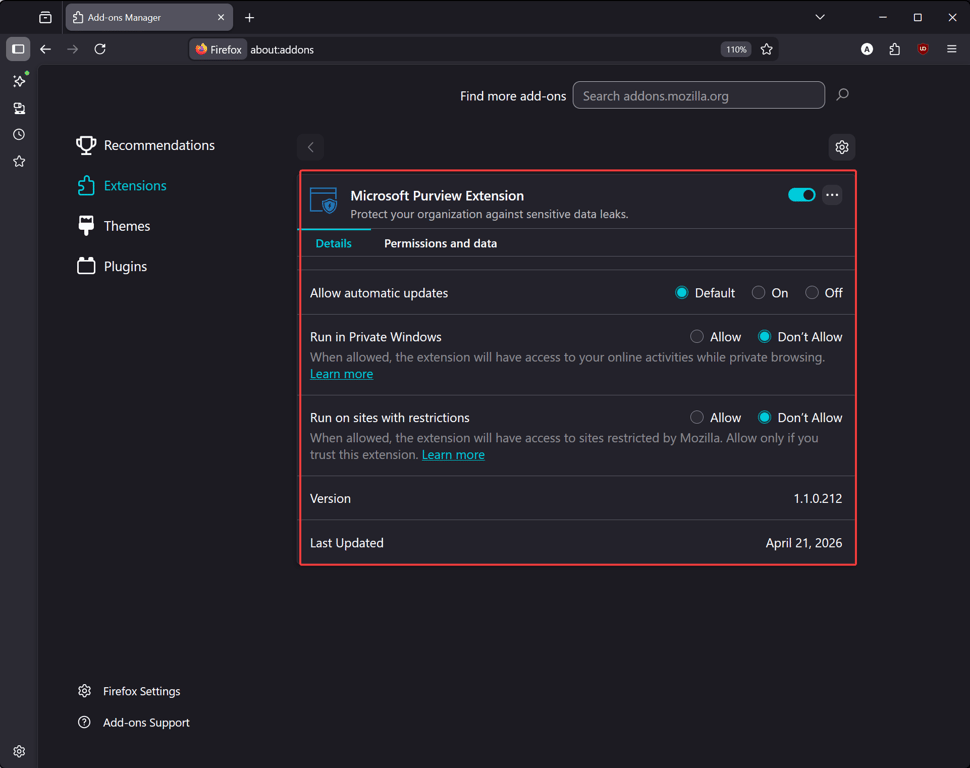The height and width of the screenshot is (768, 970).
Task: Click the about:addons address bar
Action: (x=483, y=50)
